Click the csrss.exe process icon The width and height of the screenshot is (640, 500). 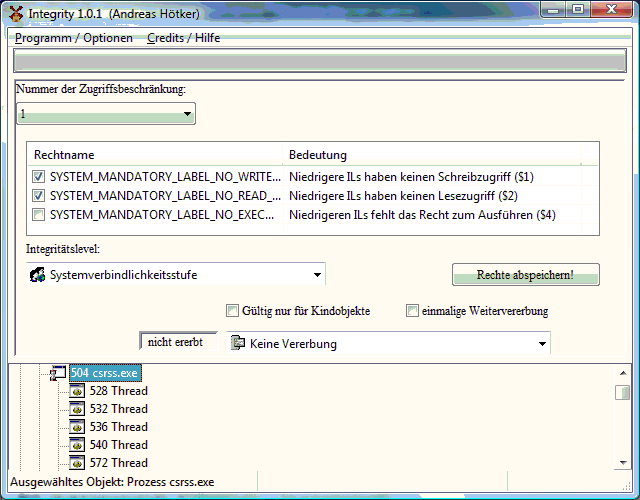pyautogui.click(x=58, y=373)
